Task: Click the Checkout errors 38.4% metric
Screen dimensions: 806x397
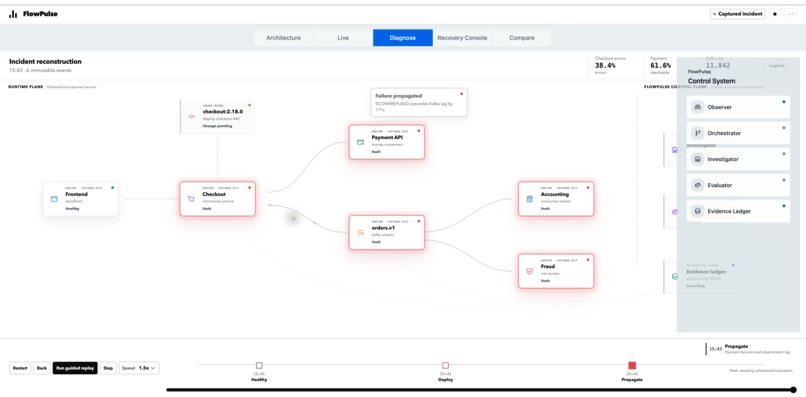Action: 611,65
